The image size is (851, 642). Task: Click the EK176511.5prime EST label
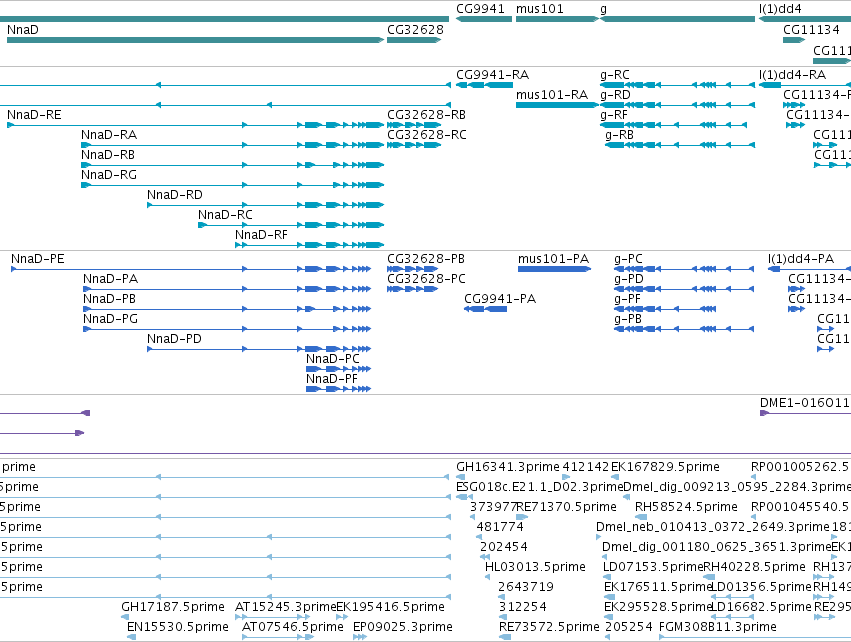pos(658,587)
